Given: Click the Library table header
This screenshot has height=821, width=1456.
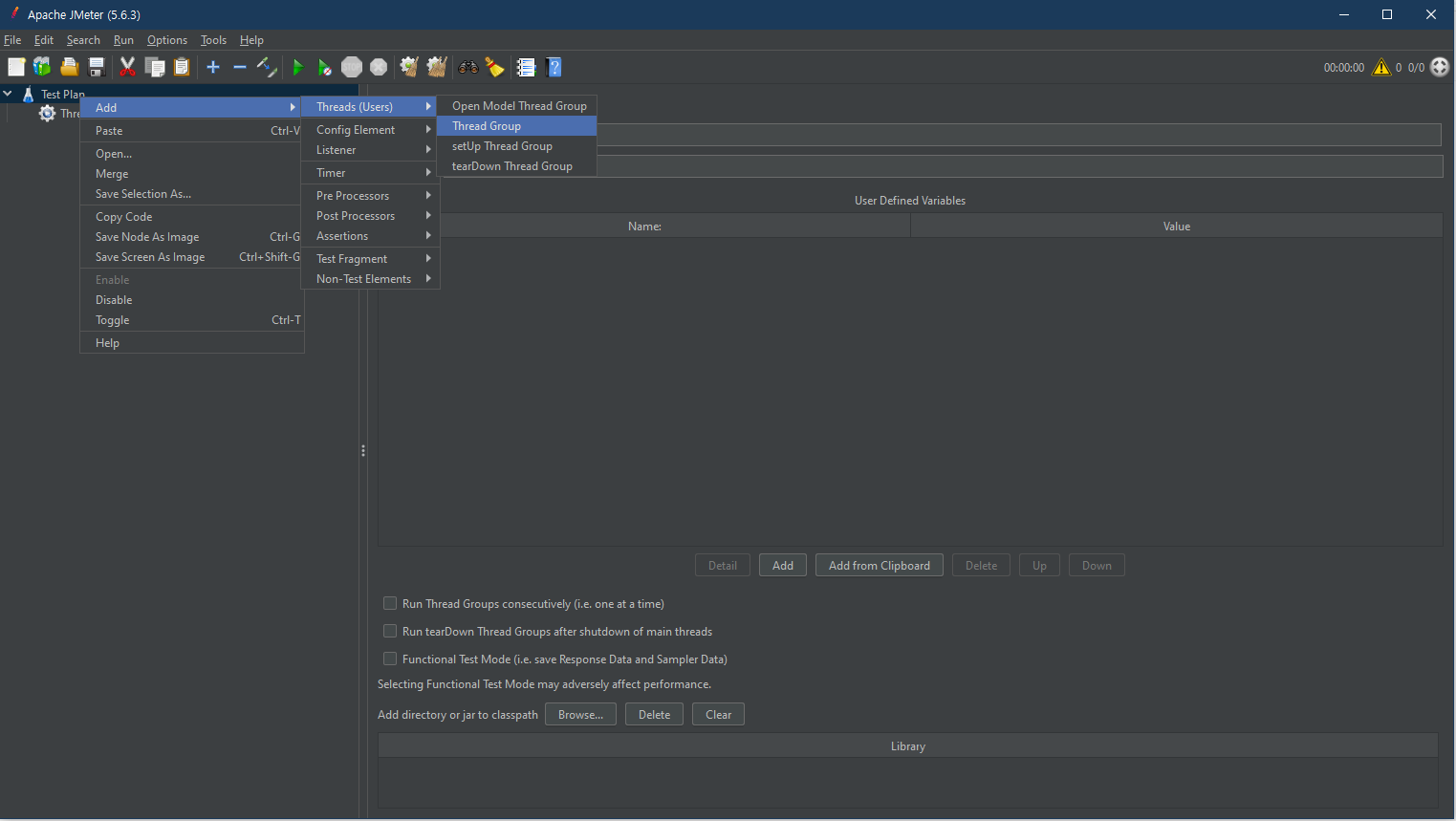Looking at the screenshot, I should point(908,746).
